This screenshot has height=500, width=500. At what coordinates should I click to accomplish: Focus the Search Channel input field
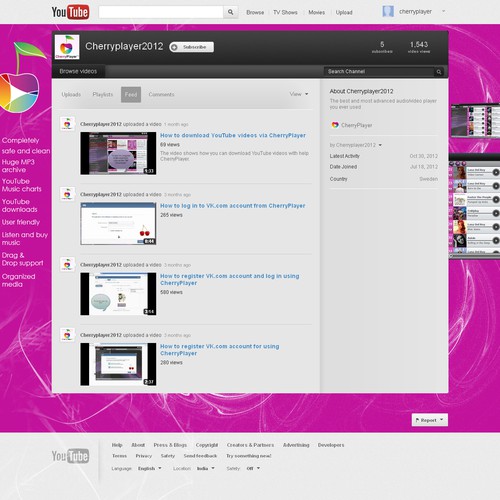379,72
